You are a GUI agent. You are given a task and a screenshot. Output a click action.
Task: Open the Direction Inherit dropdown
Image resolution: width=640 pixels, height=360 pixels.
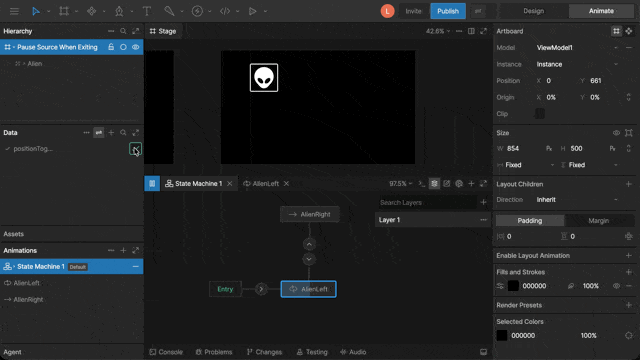click(577, 200)
